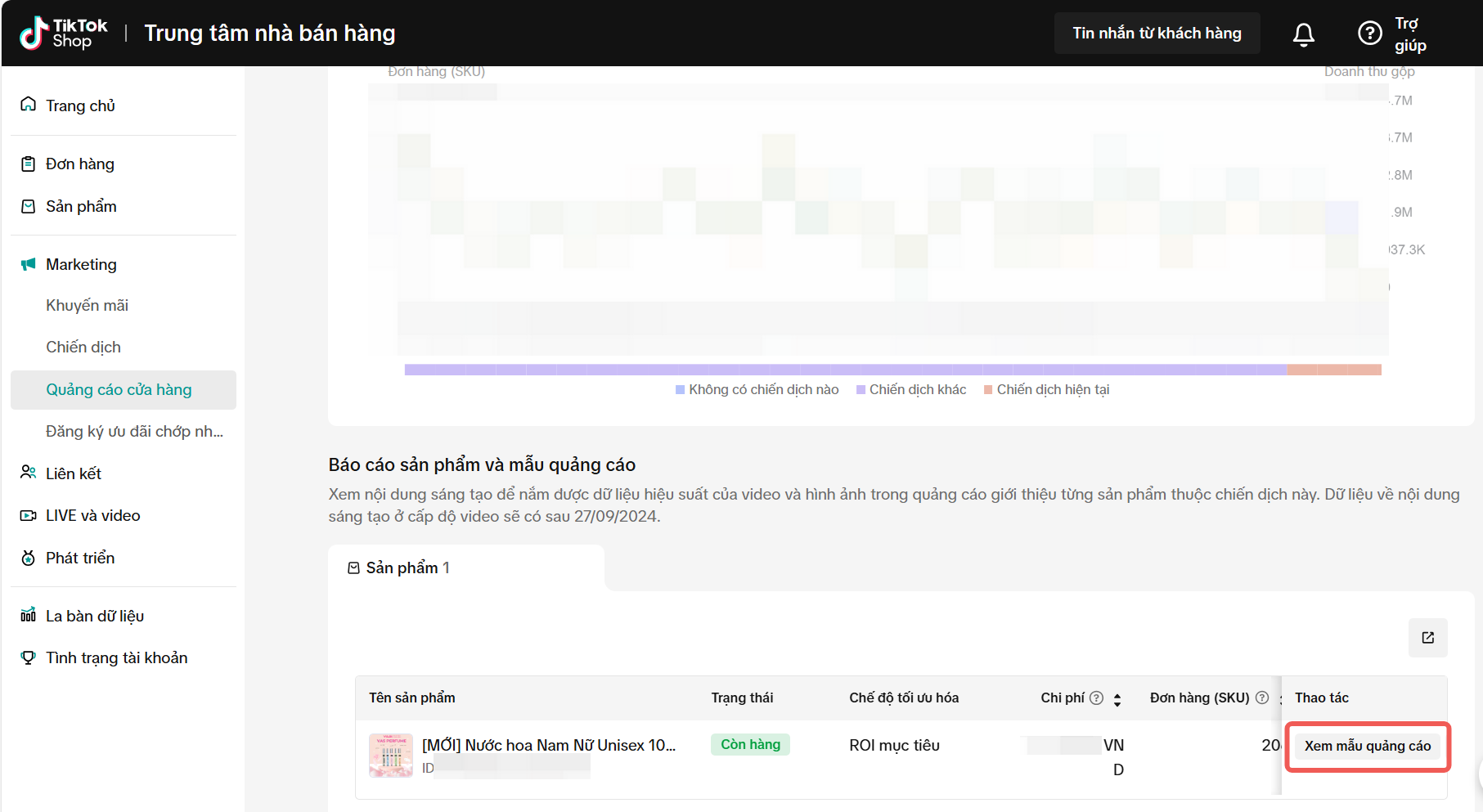Click the notification bell icon
The image size is (1483, 812).
(1303, 34)
